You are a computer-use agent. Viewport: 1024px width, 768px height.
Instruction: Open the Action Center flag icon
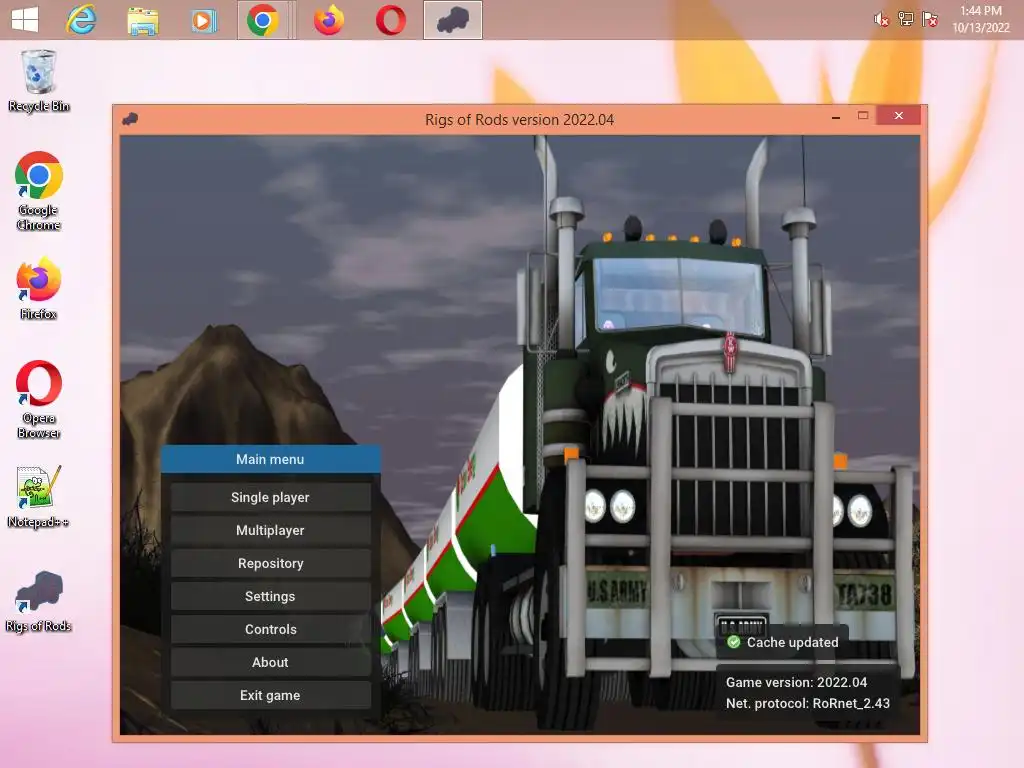click(x=930, y=19)
